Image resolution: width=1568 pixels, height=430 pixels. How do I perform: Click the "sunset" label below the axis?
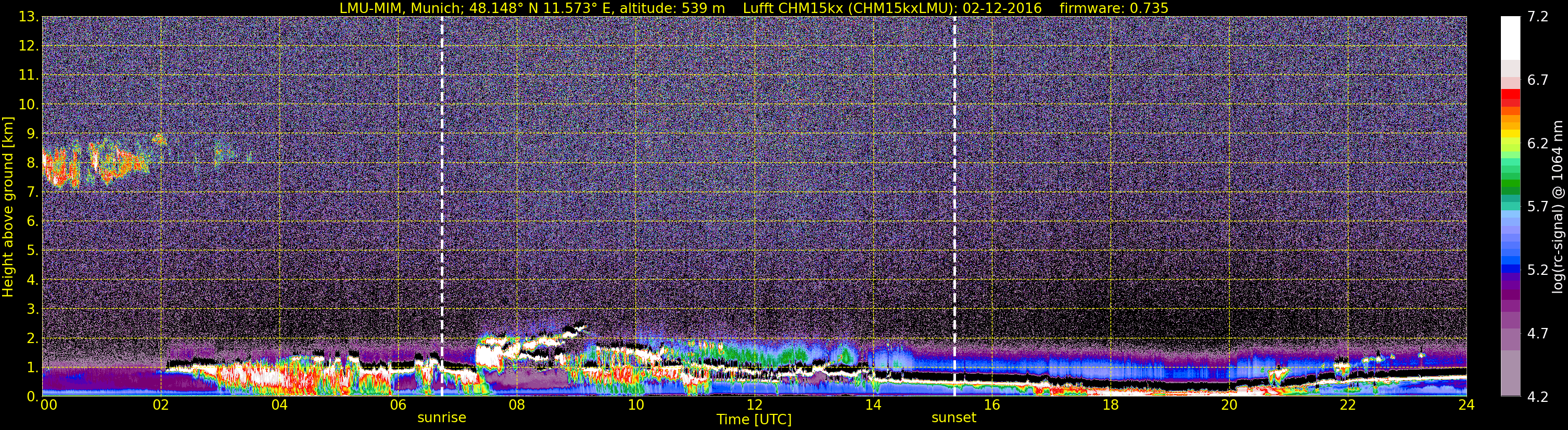click(x=954, y=418)
